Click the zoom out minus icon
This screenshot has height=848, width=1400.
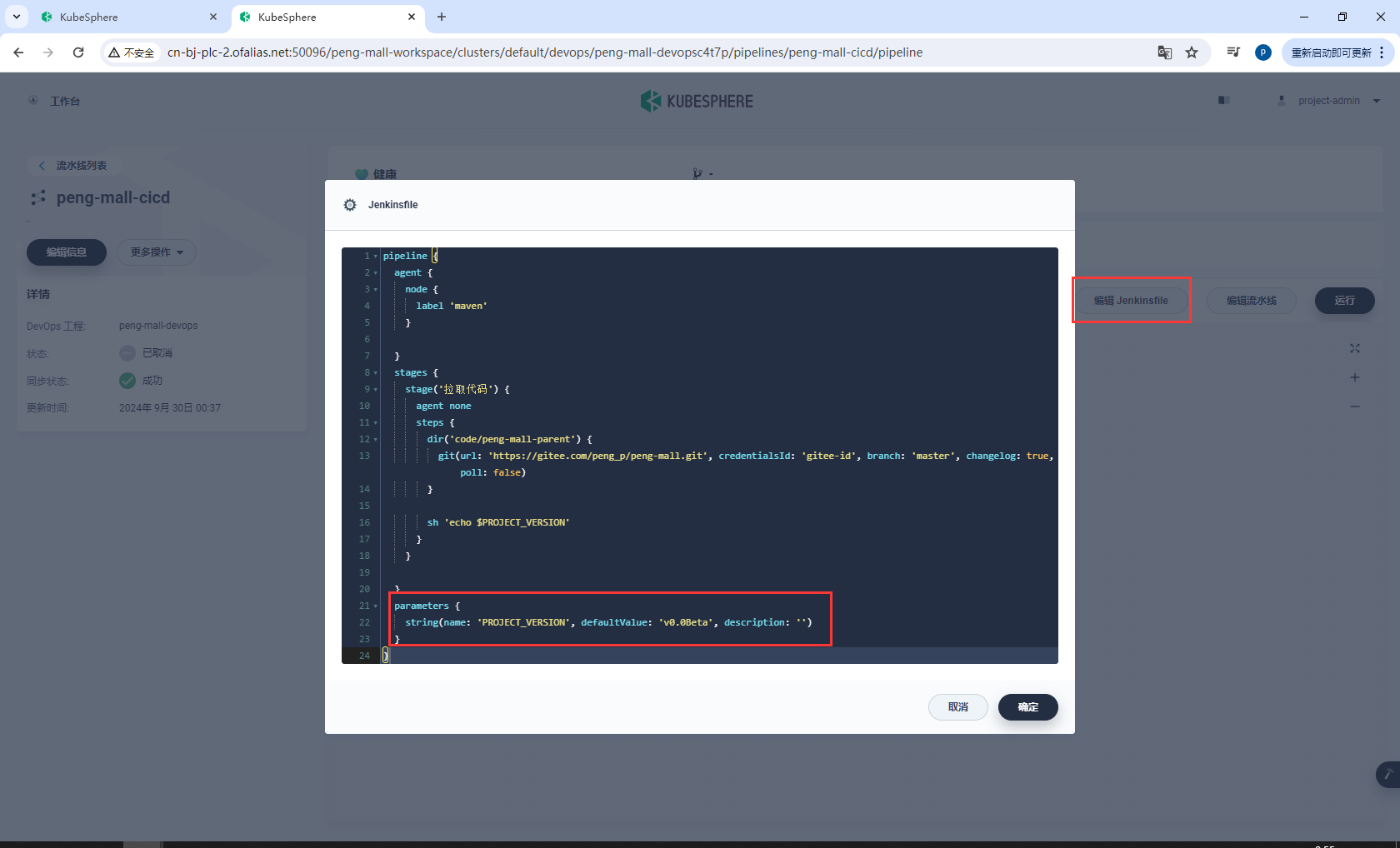pyautogui.click(x=1355, y=407)
